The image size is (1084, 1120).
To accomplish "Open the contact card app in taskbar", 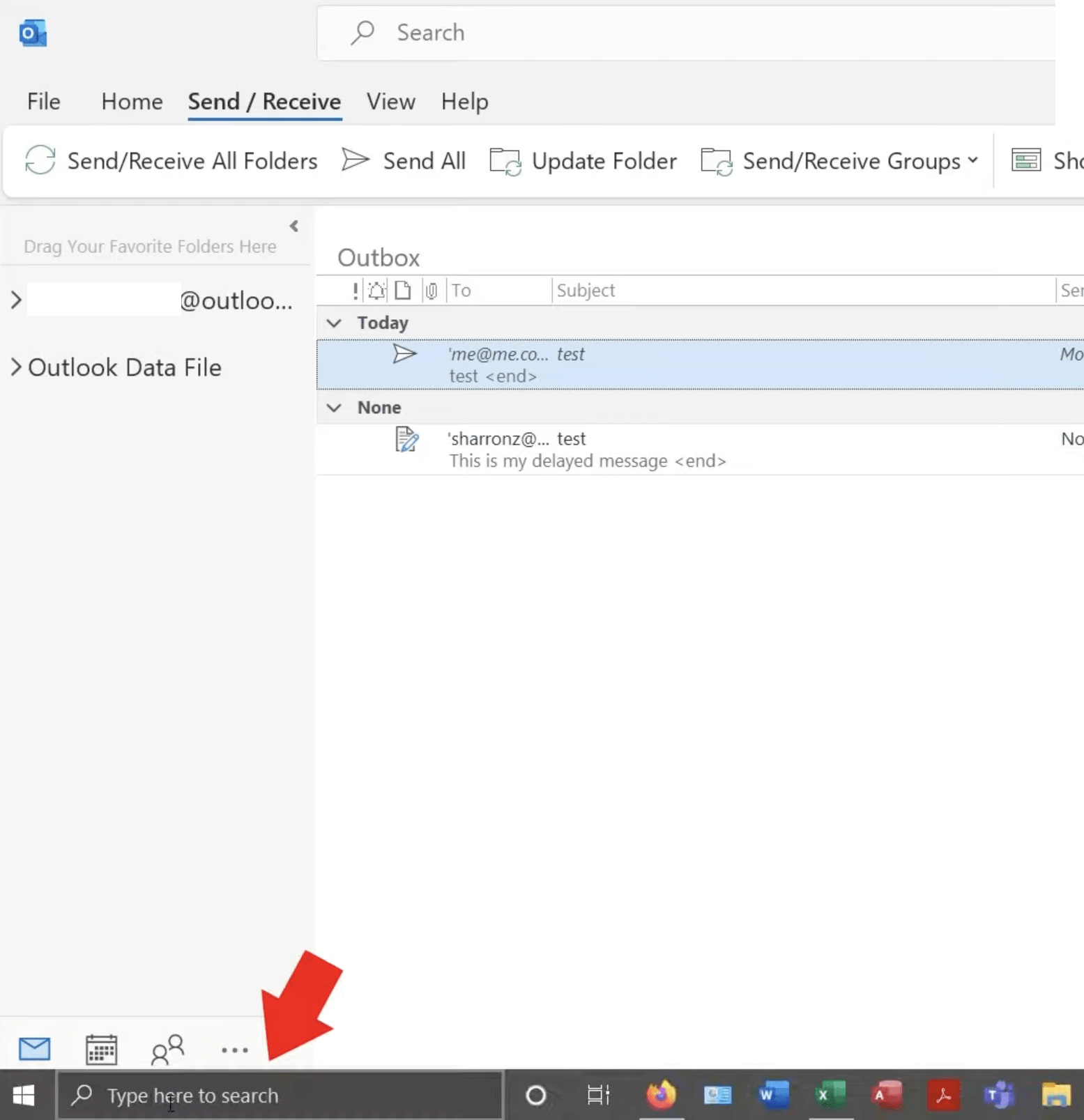I will [x=717, y=1095].
